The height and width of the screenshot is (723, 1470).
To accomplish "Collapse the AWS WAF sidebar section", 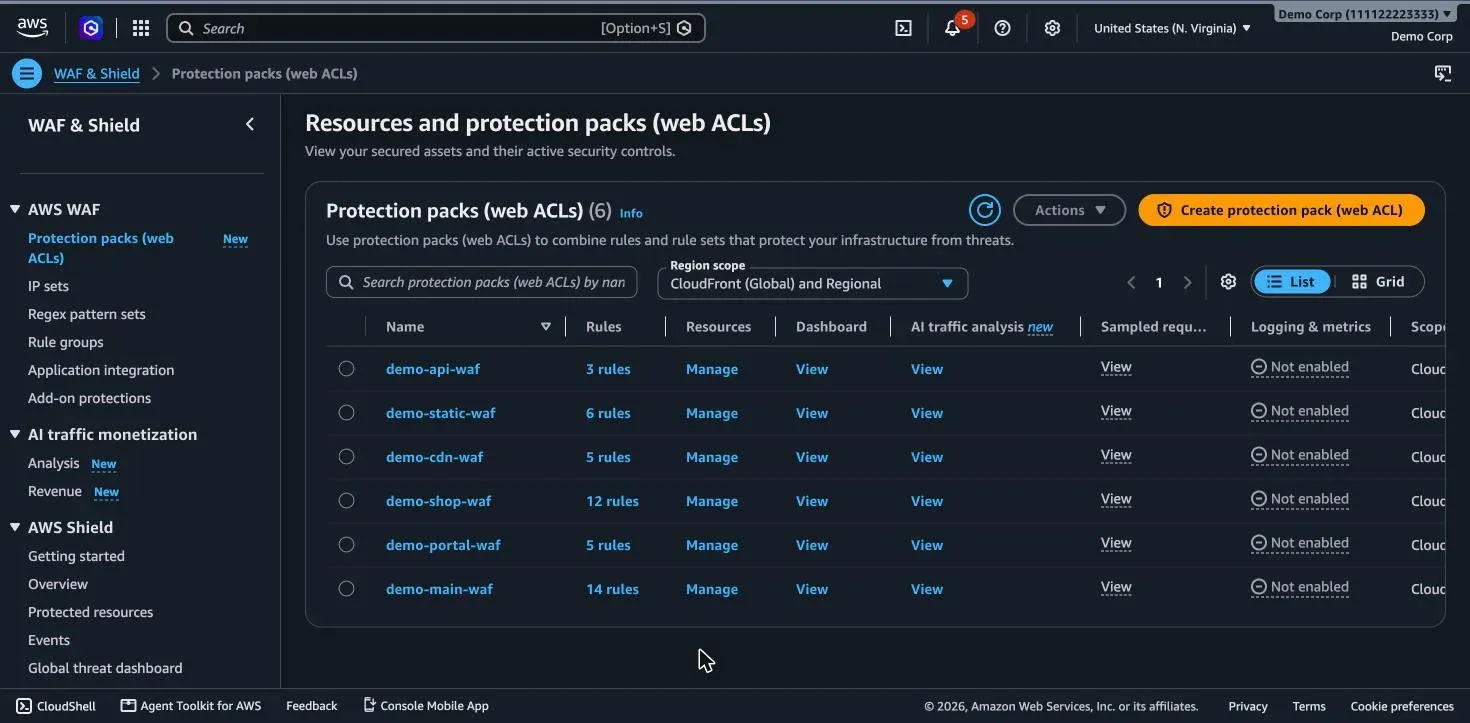I will pyautogui.click(x=15, y=209).
